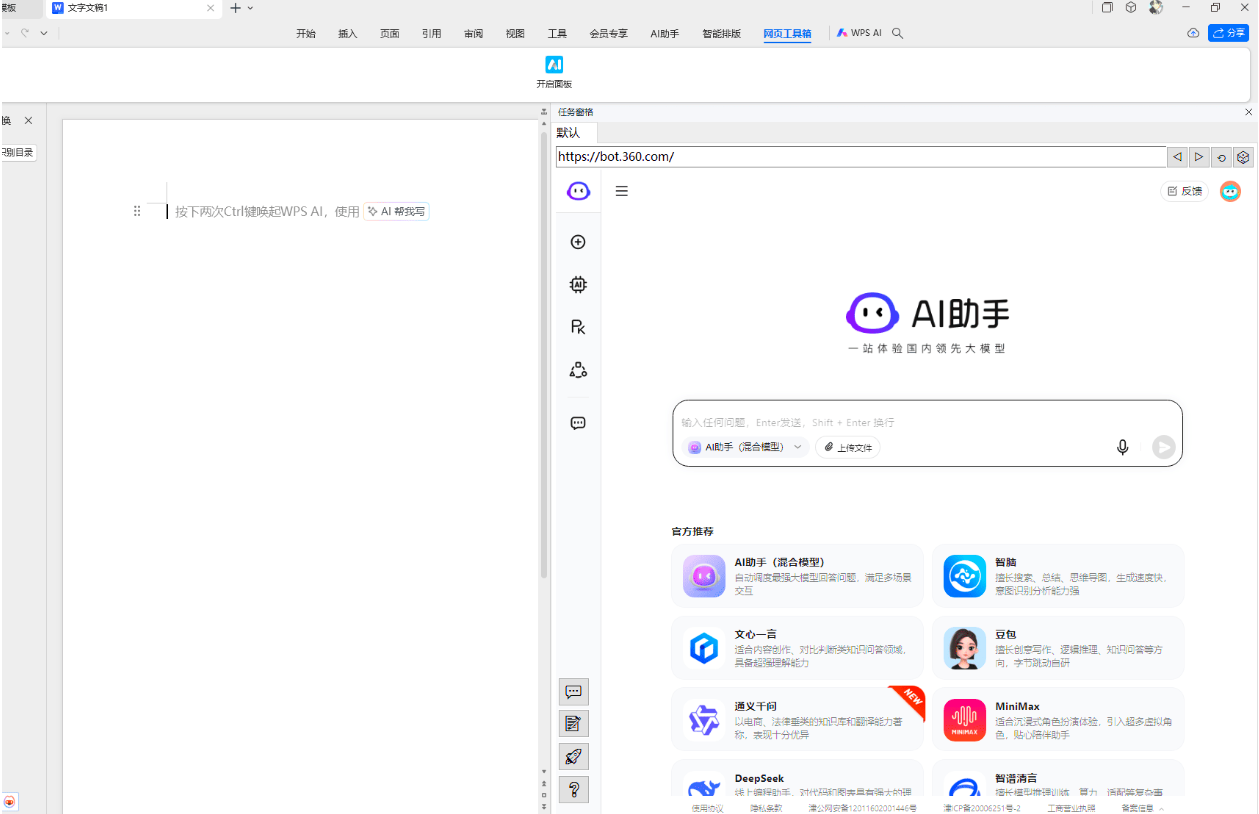The width and height of the screenshot is (1259, 814).
Task: Open the hamburger menu in AI助手 page
Action: tap(622, 191)
